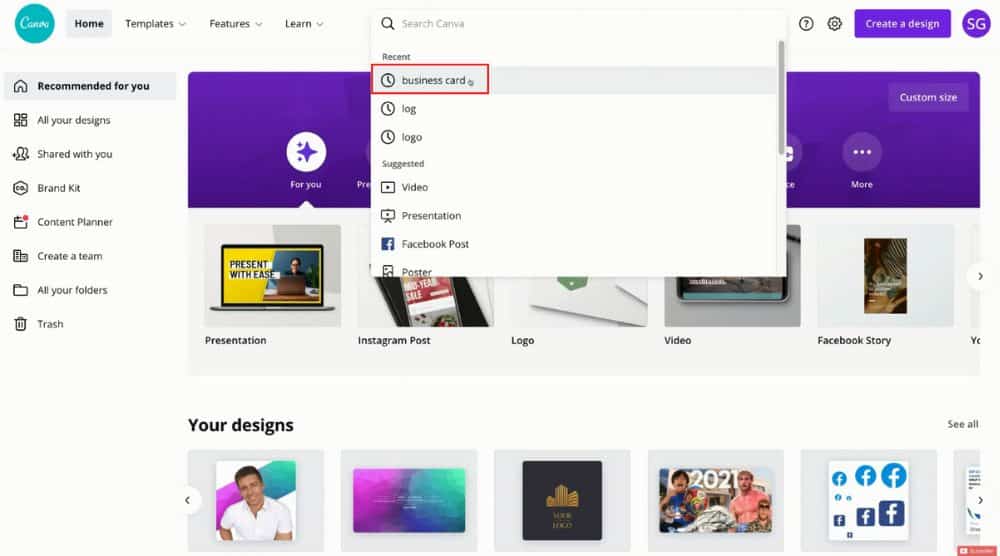Click the Canva logo

coord(34,24)
